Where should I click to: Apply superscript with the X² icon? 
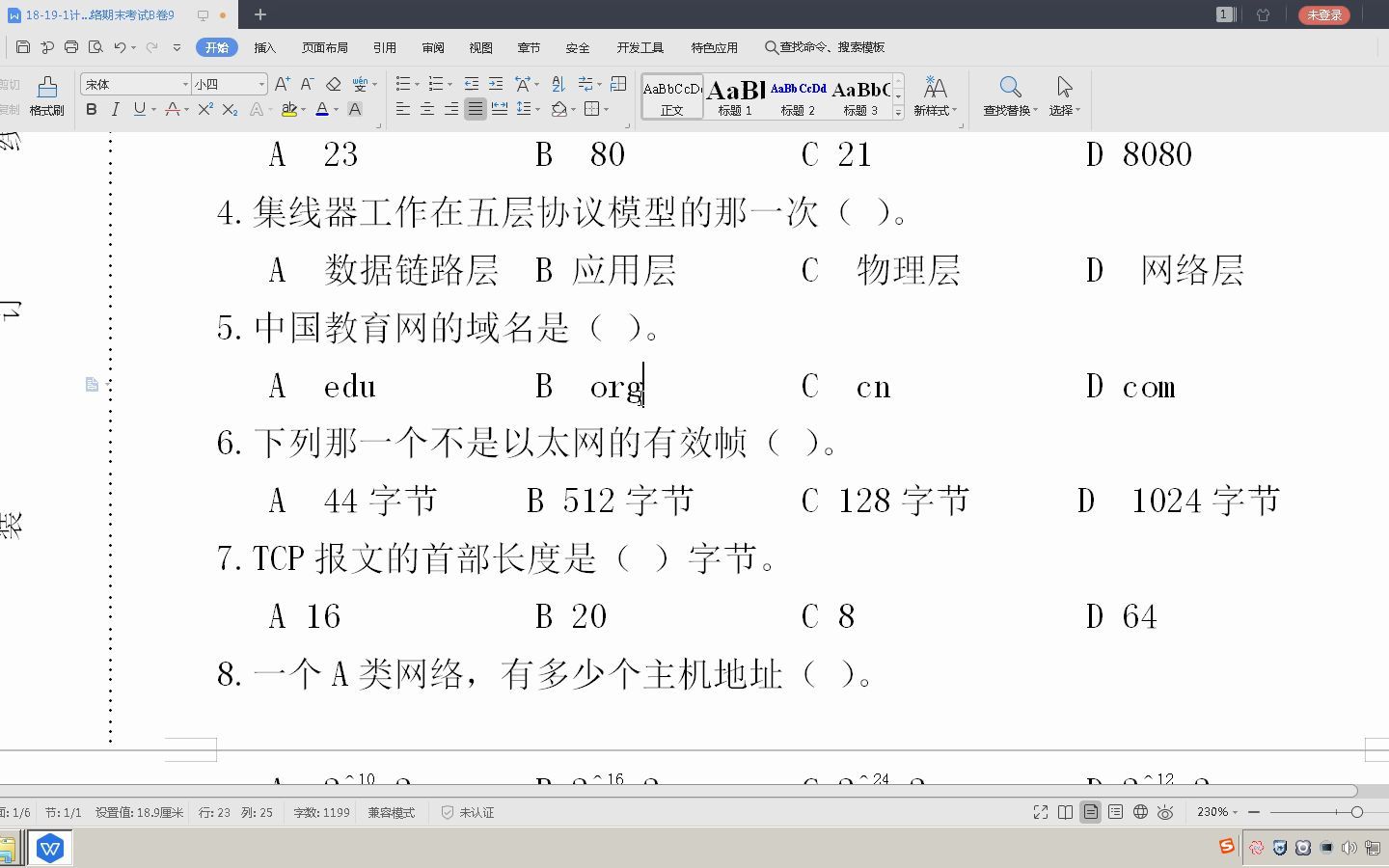204,110
